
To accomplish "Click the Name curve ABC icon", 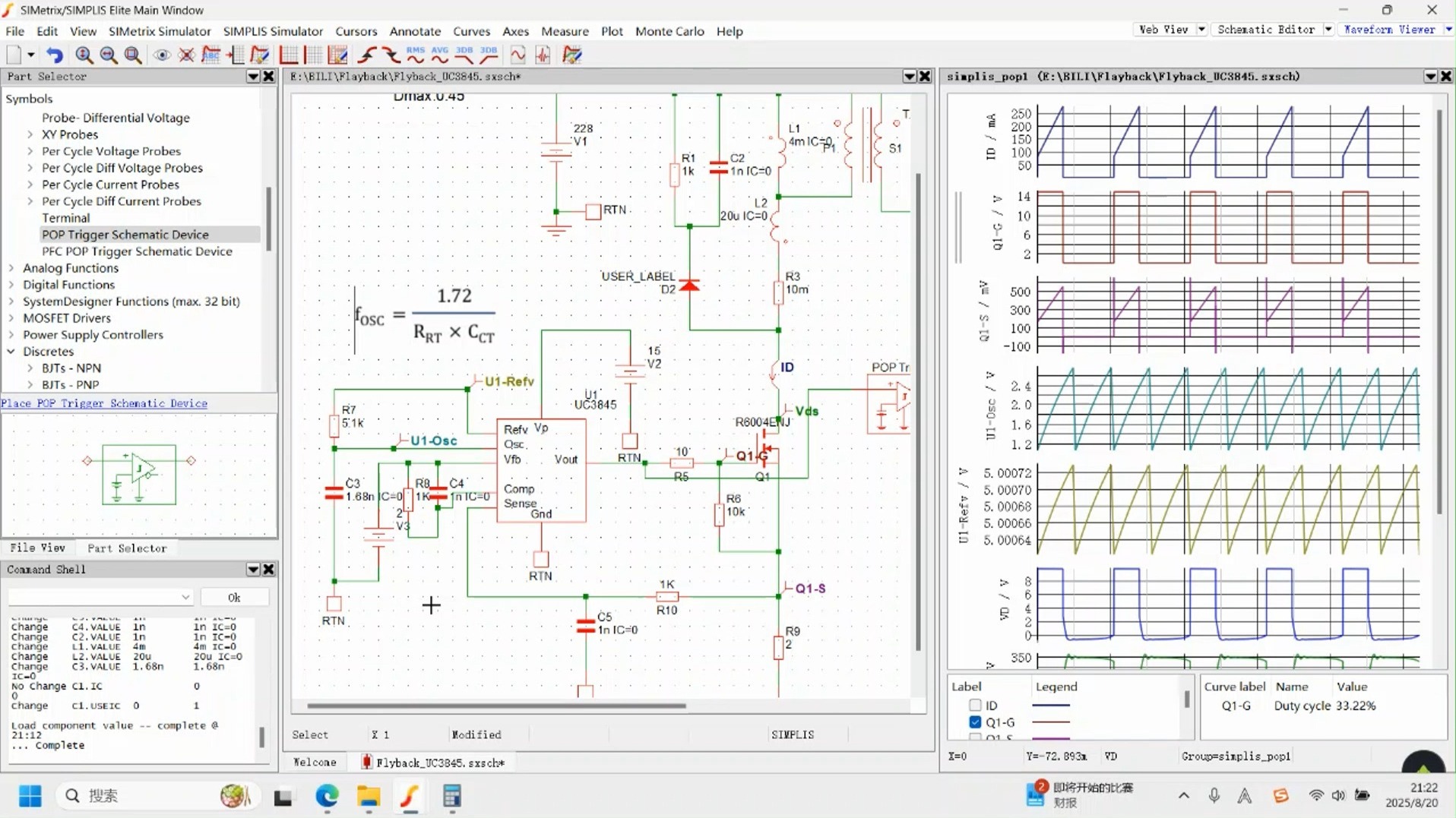I will (x=211, y=55).
